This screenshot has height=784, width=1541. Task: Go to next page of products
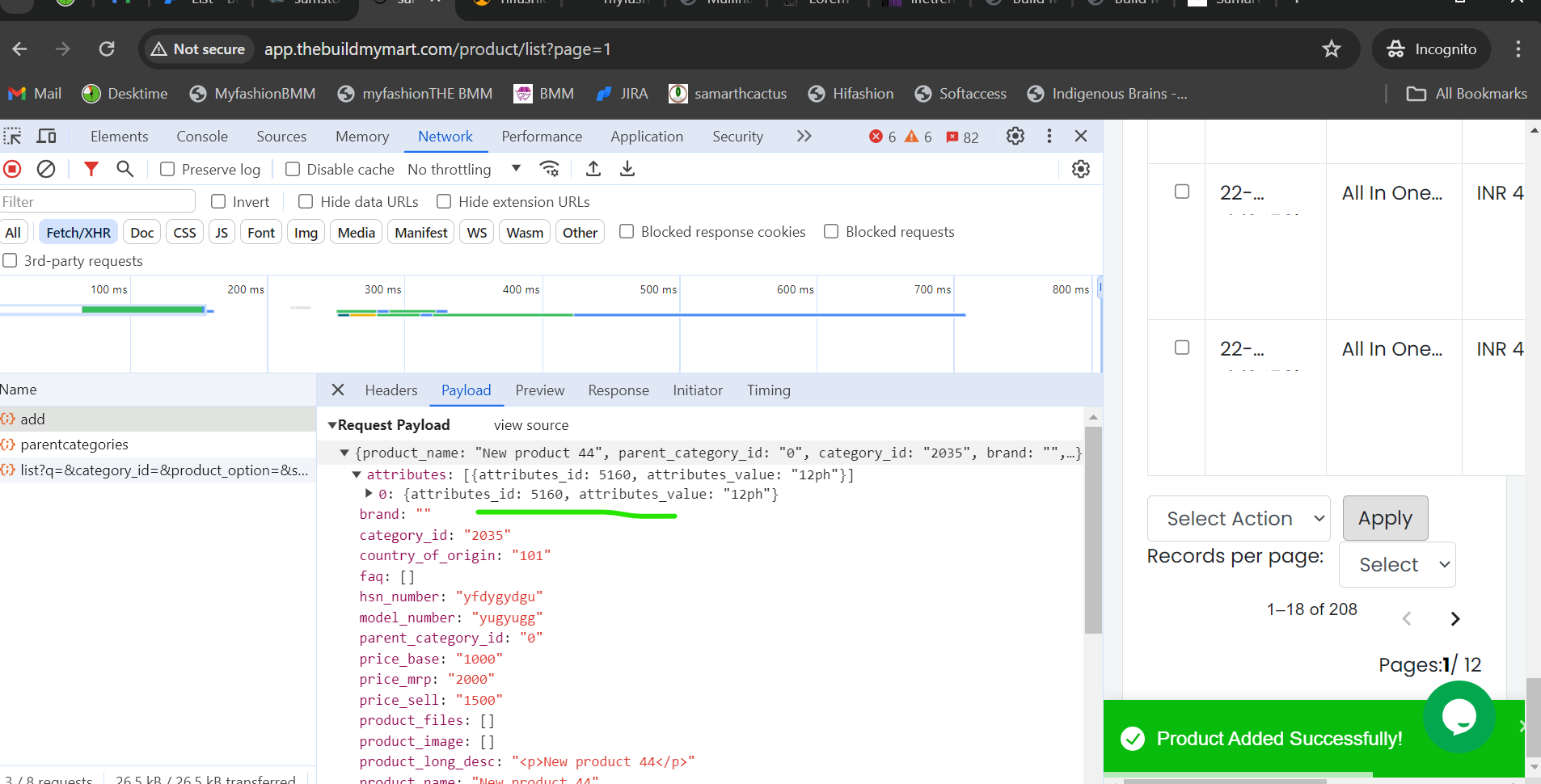[x=1455, y=619]
